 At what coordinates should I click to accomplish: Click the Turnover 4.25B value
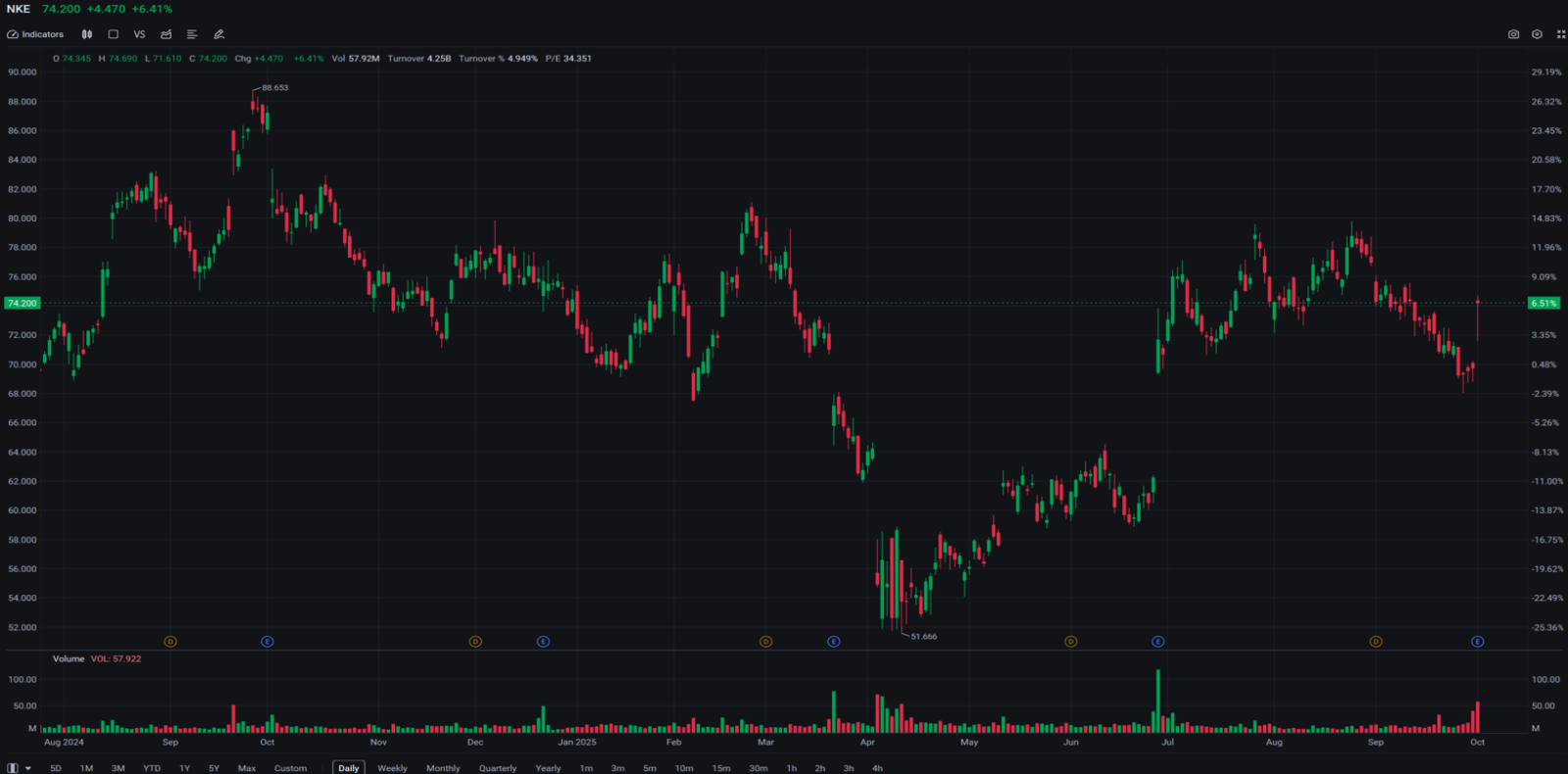[419, 59]
